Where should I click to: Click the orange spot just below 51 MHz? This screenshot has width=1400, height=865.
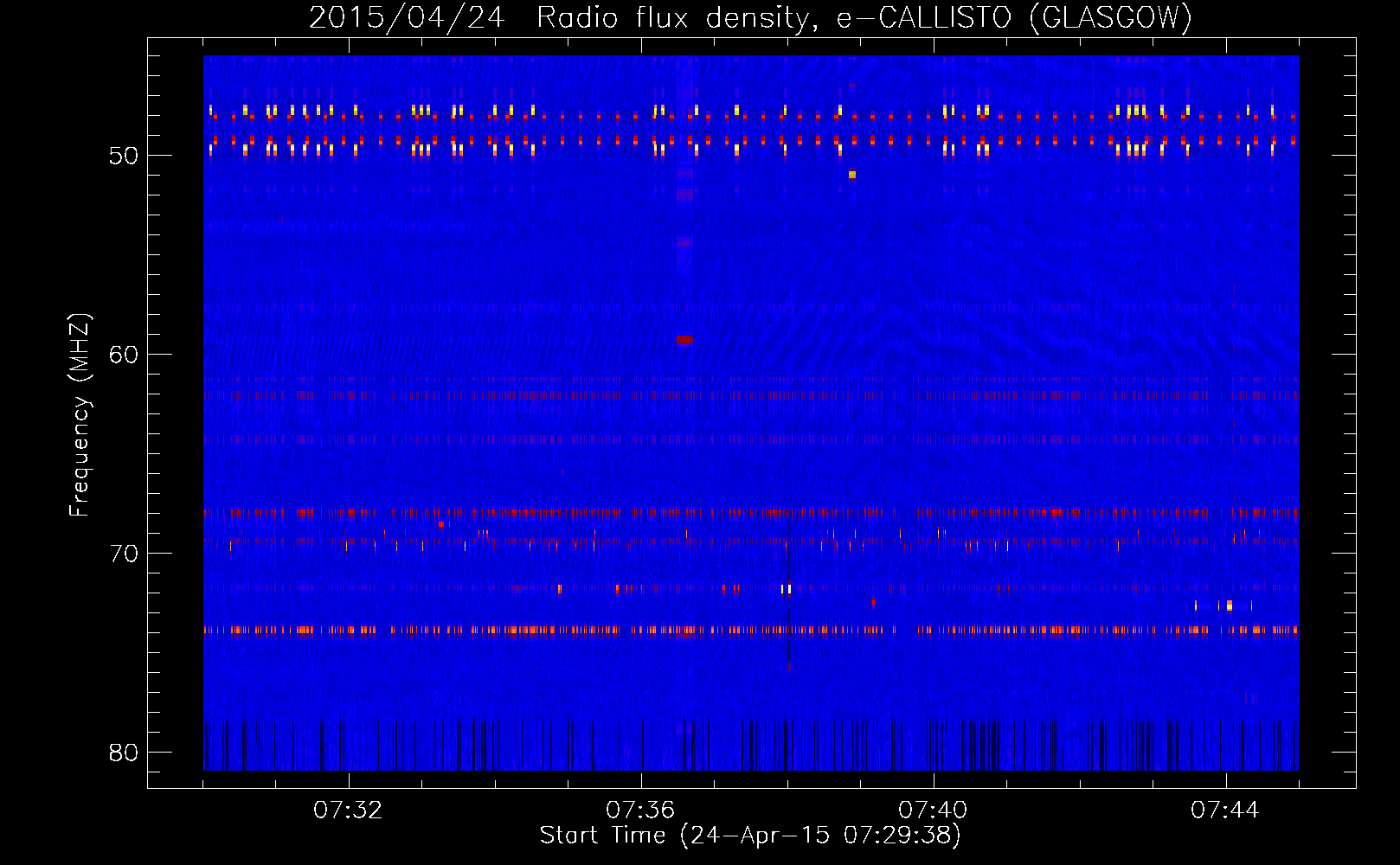(852, 175)
